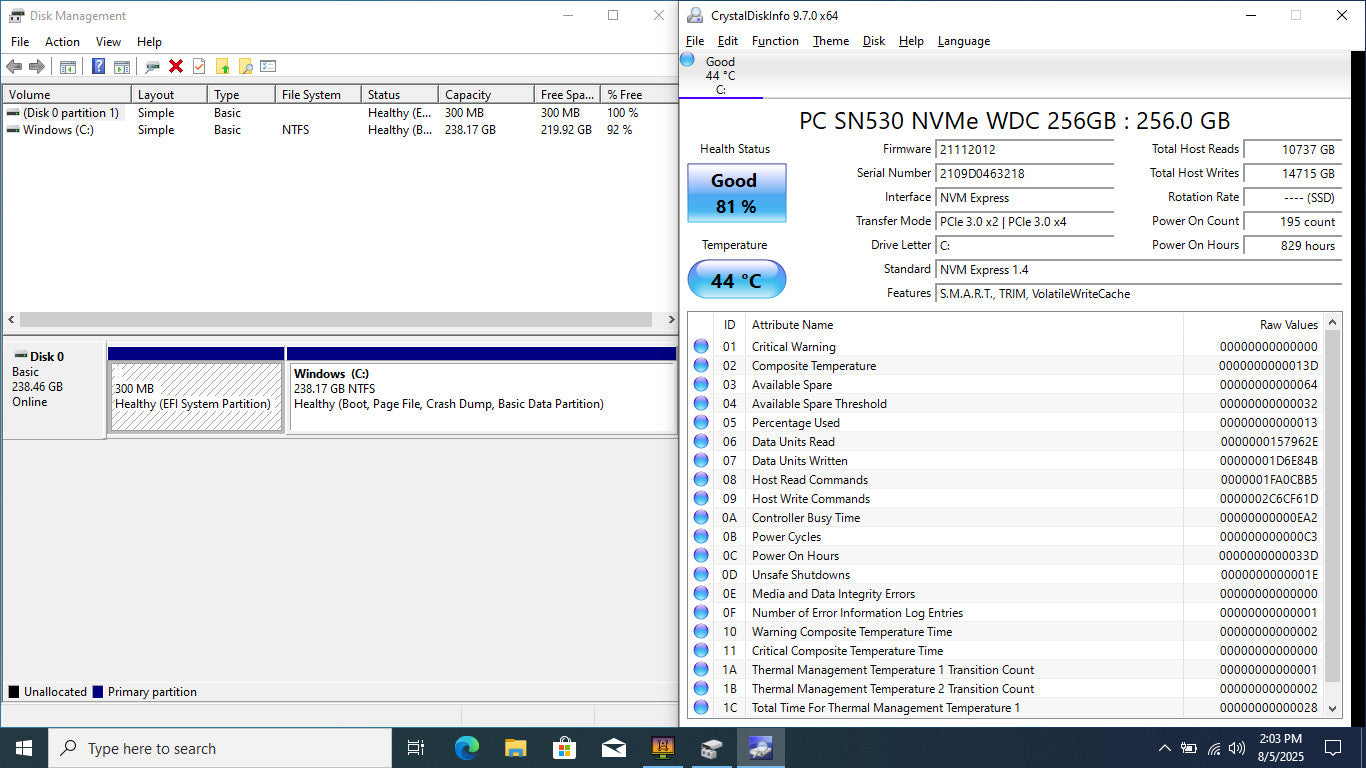Select the Composite Temperature attribute row
Viewport: 1366px width, 768px height.
click(1006, 366)
